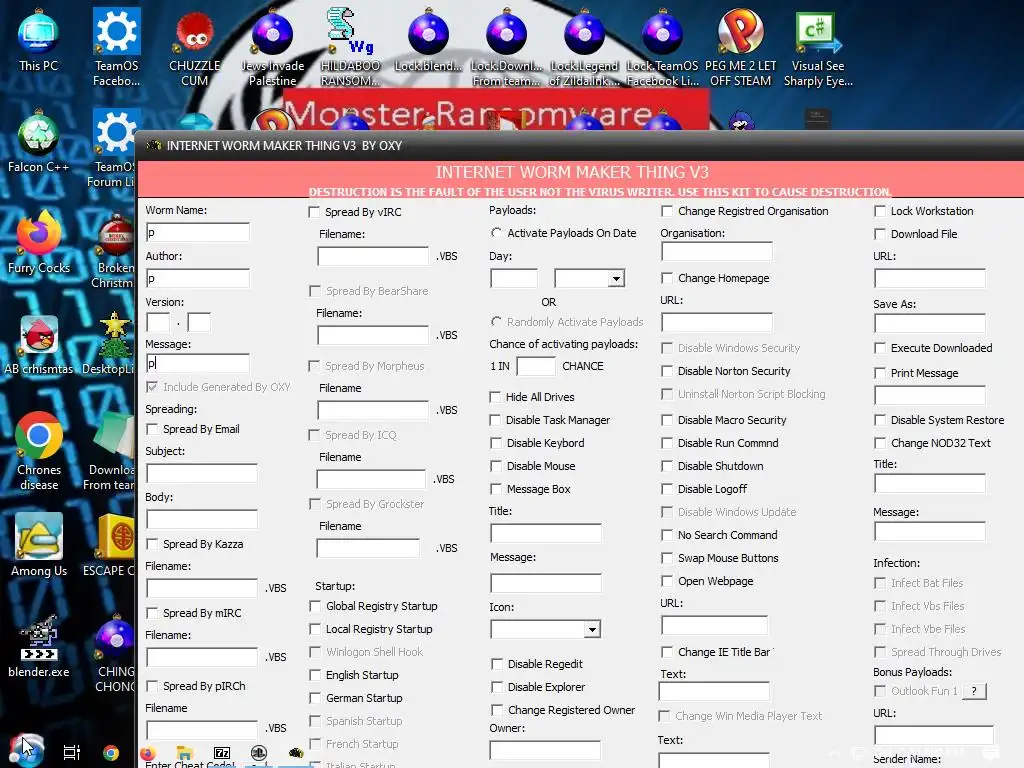Open This PC desktop icon
Image resolution: width=1024 pixels, height=768 pixels.
tap(38, 40)
